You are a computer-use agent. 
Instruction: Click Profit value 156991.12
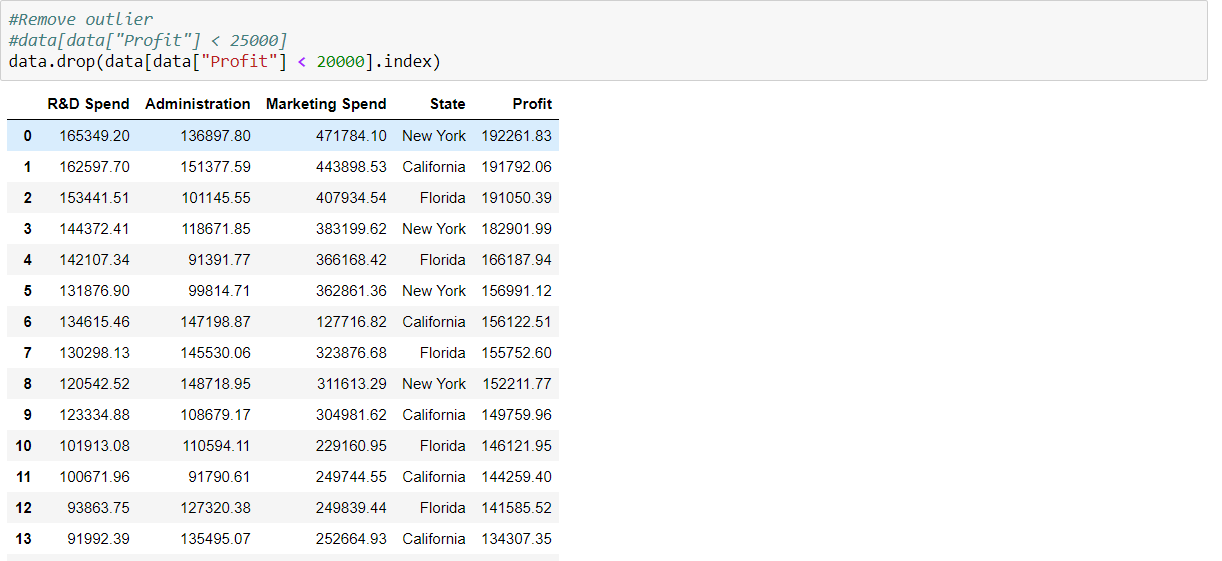[x=516, y=291]
